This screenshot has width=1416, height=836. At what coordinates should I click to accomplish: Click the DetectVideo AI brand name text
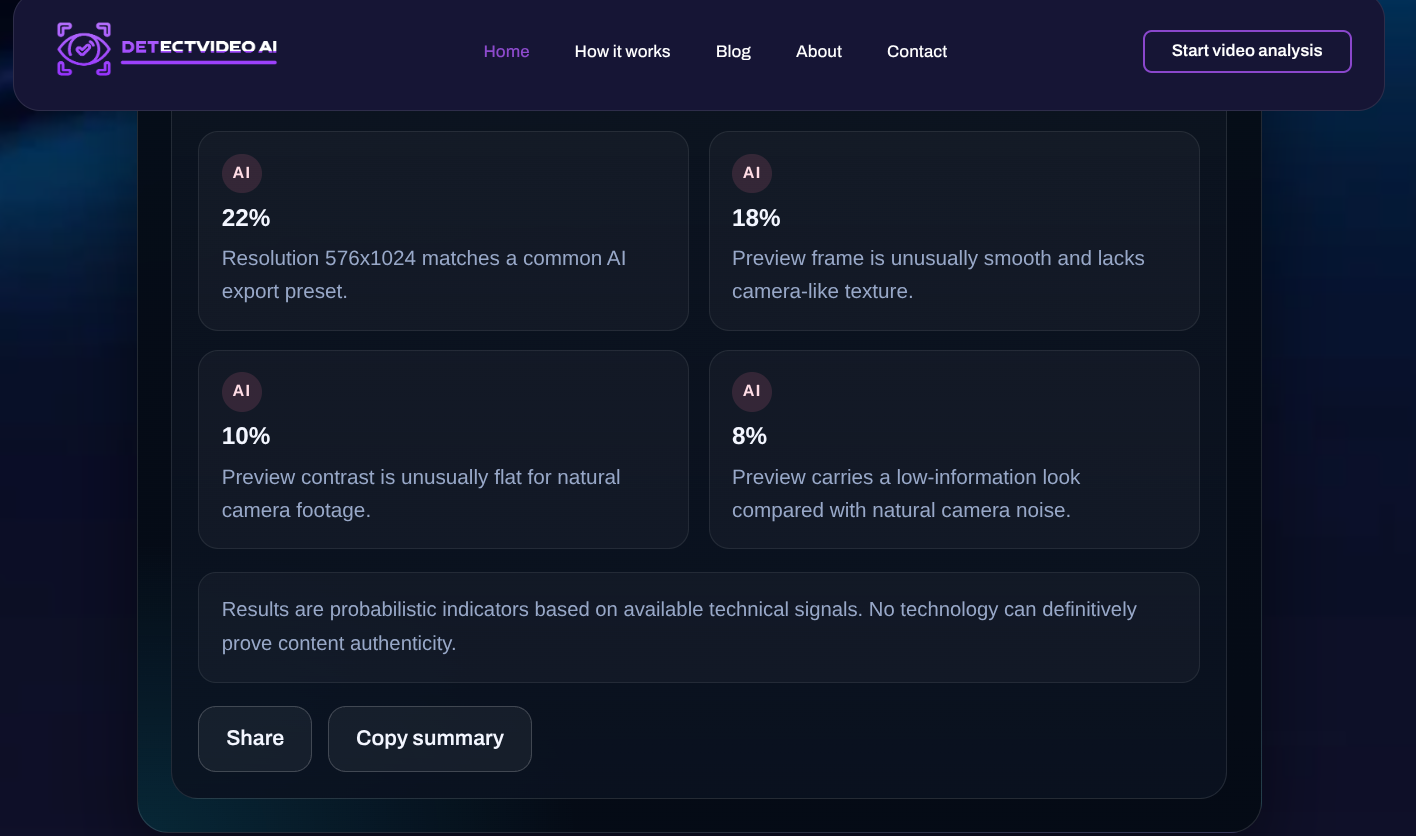click(199, 47)
